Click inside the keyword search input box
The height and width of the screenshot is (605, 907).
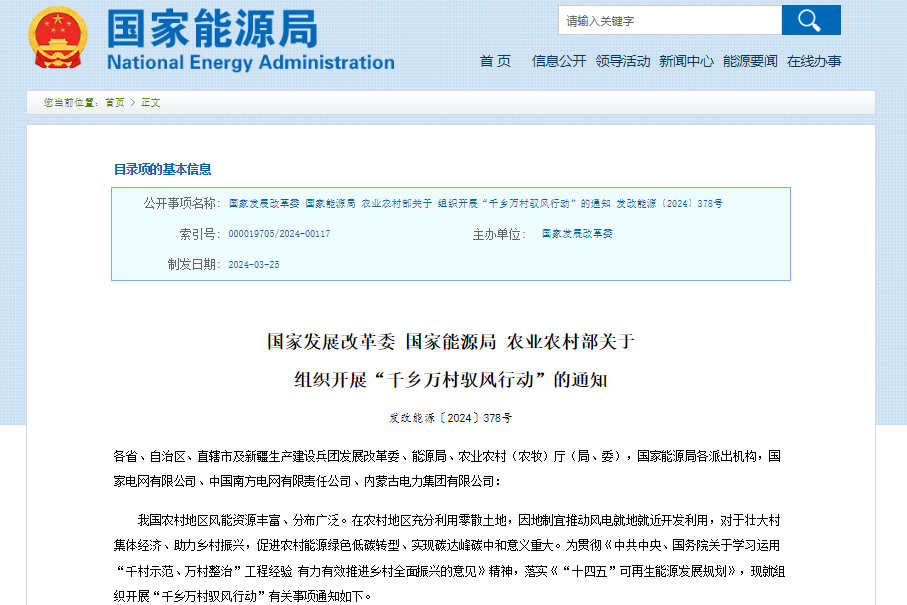pos(665,20)
